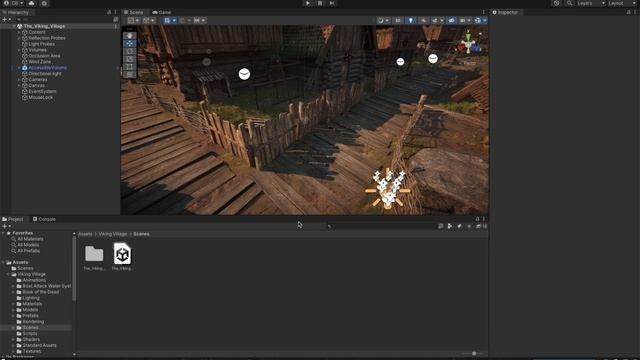The image size is (640, 360).
Task: Open the Hierarchy panel three-dot menu
Action: coord(116,12)
